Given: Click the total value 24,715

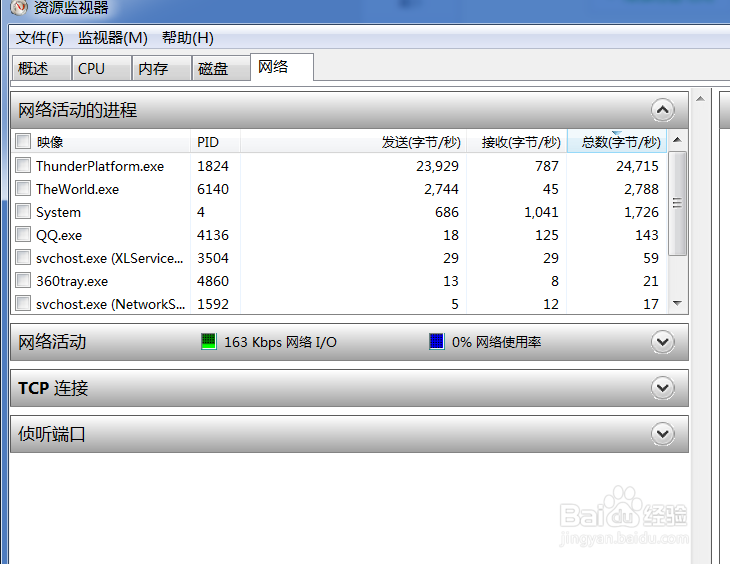Looking at the screenshot, I should click(637, 166).
